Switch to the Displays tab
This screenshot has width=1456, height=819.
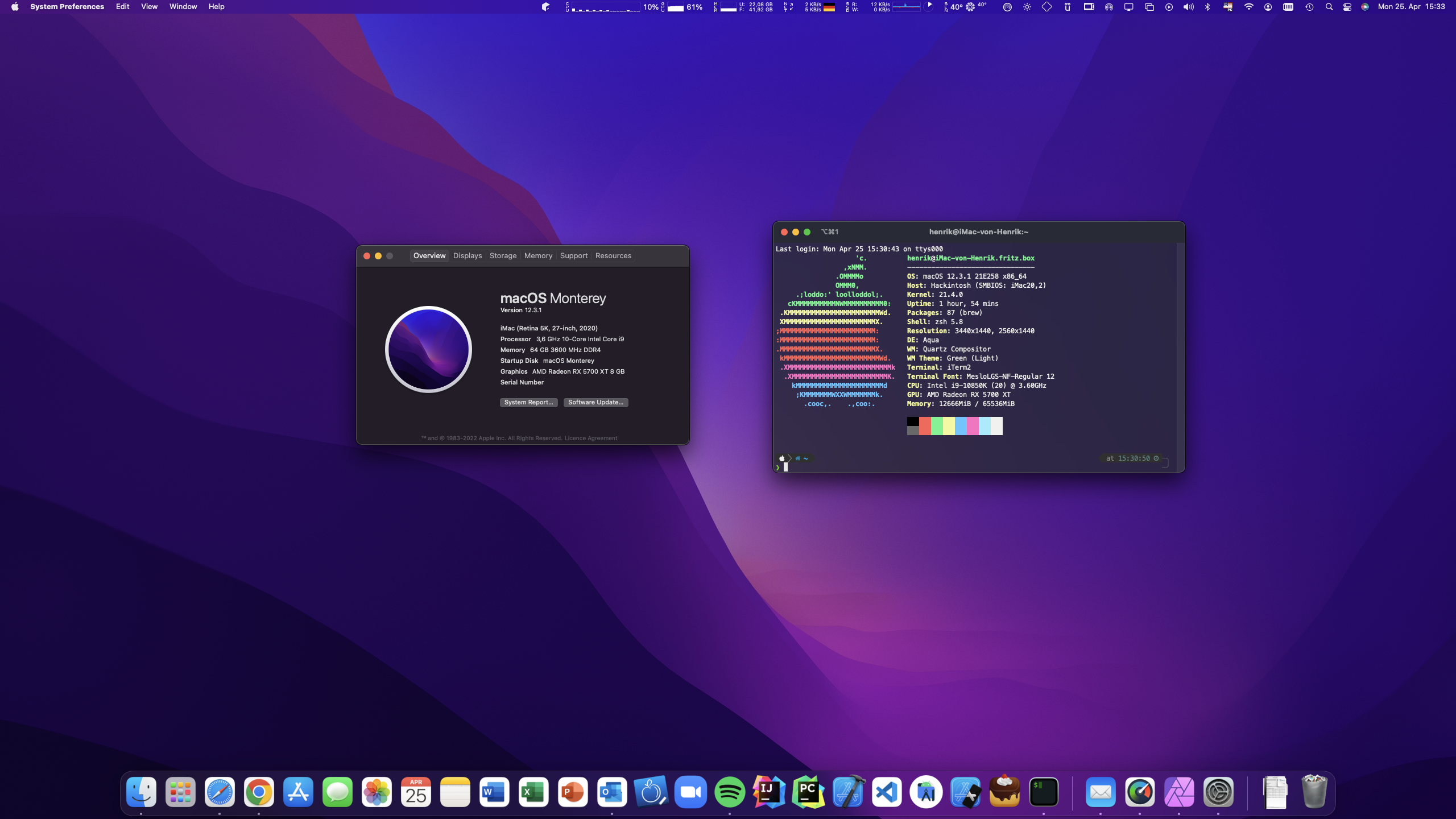click(467, 256)
